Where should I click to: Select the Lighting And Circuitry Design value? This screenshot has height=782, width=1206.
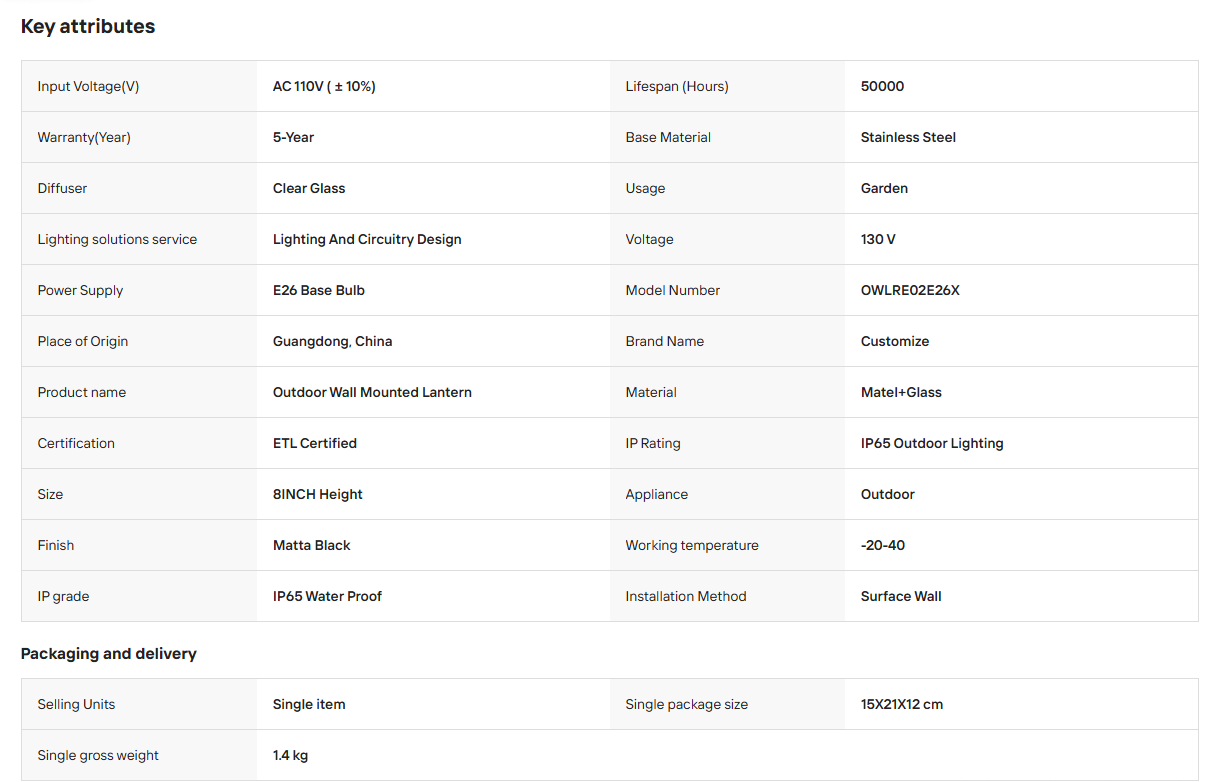(x=367, y=239)
